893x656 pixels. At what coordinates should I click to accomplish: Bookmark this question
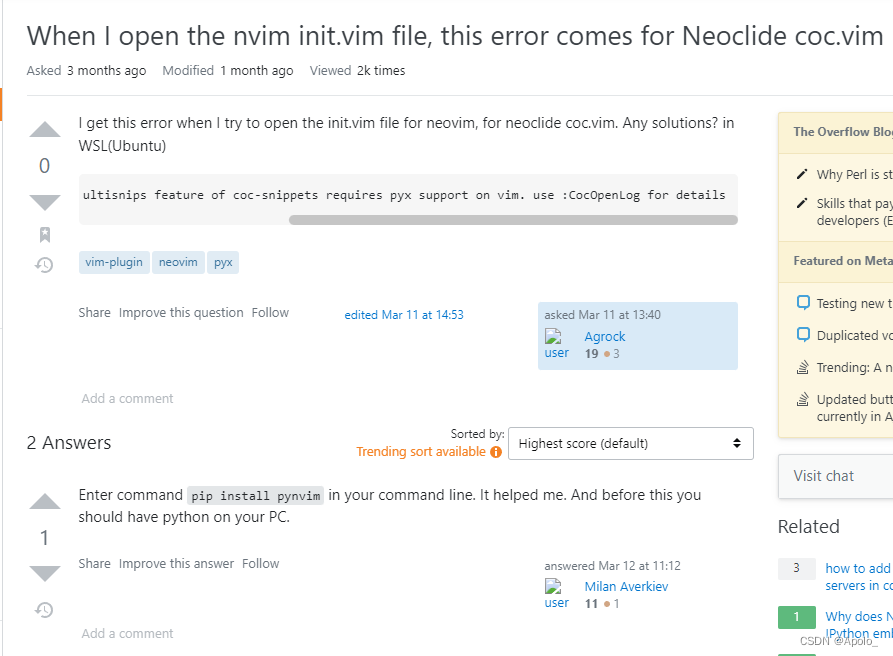44,233
